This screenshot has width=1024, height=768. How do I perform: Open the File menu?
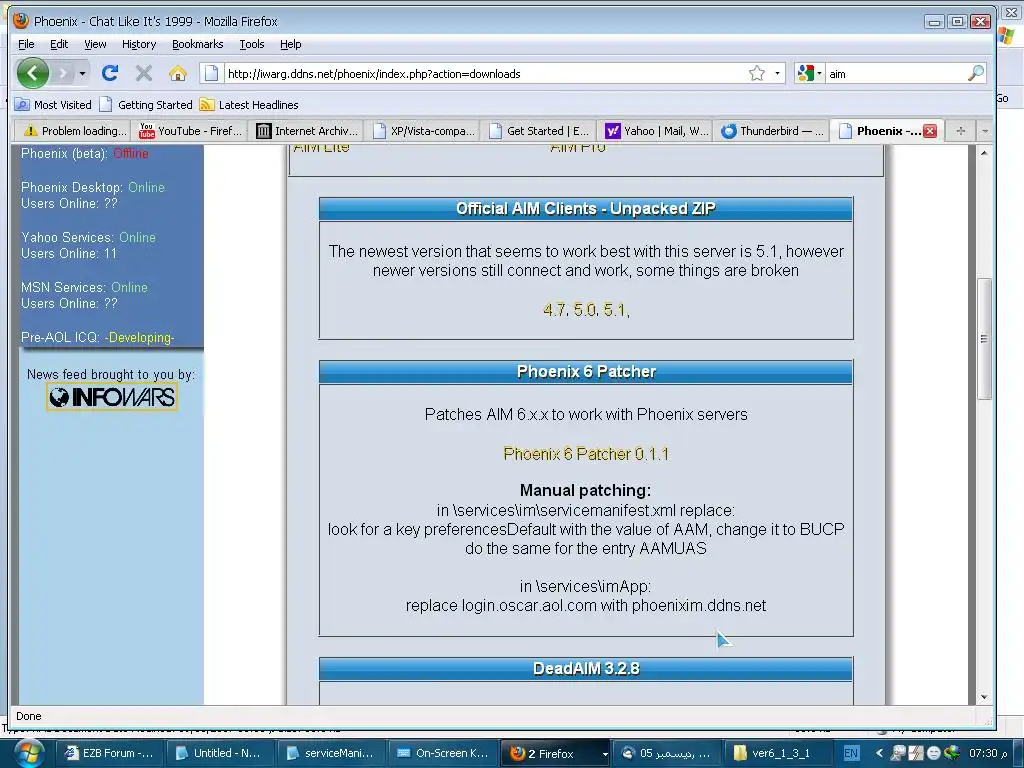[x=26, y=44]
